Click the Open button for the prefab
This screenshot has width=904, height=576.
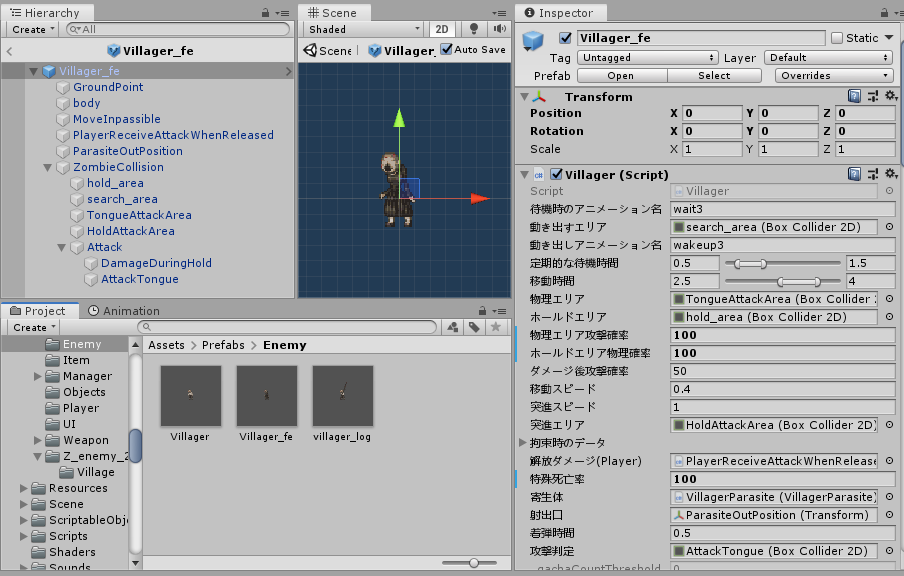point(622,75)
